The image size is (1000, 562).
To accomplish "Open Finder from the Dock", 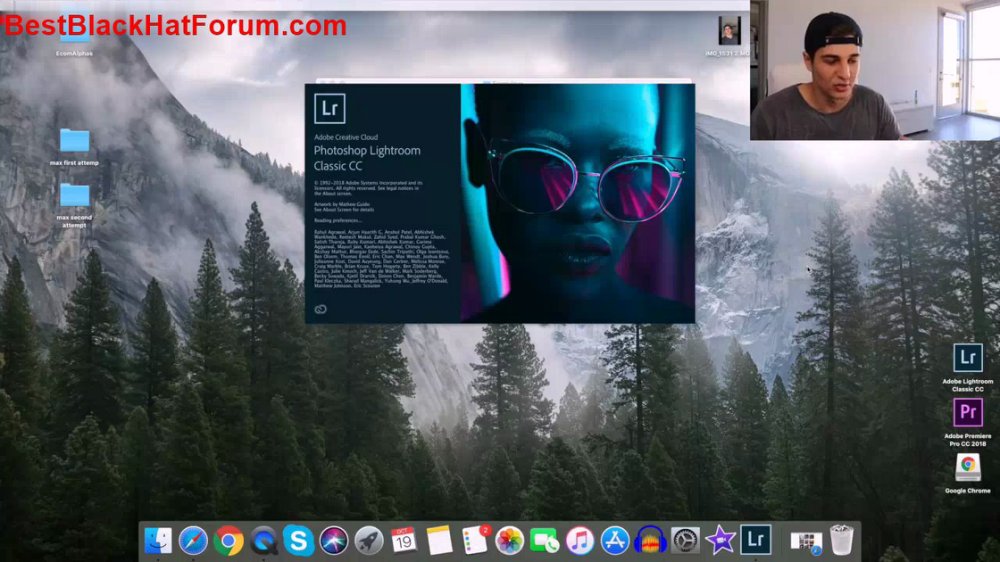I will pyautogui.click(x=158, y=541).
